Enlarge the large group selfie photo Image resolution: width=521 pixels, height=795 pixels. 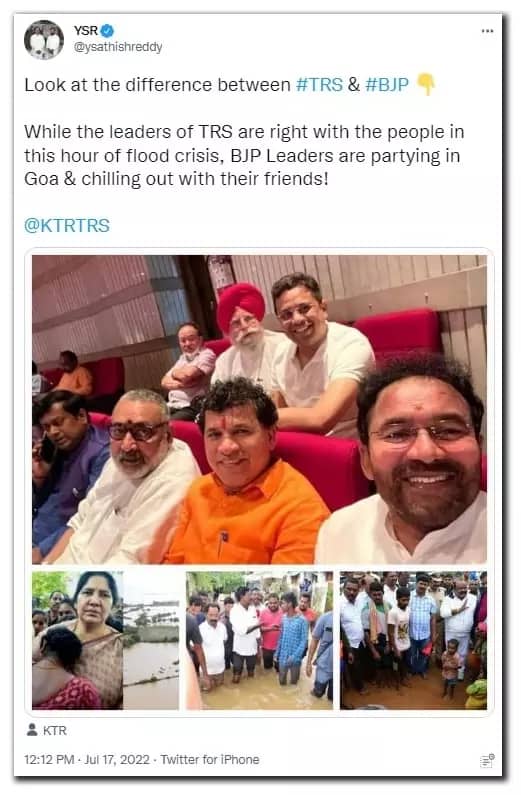259,409
